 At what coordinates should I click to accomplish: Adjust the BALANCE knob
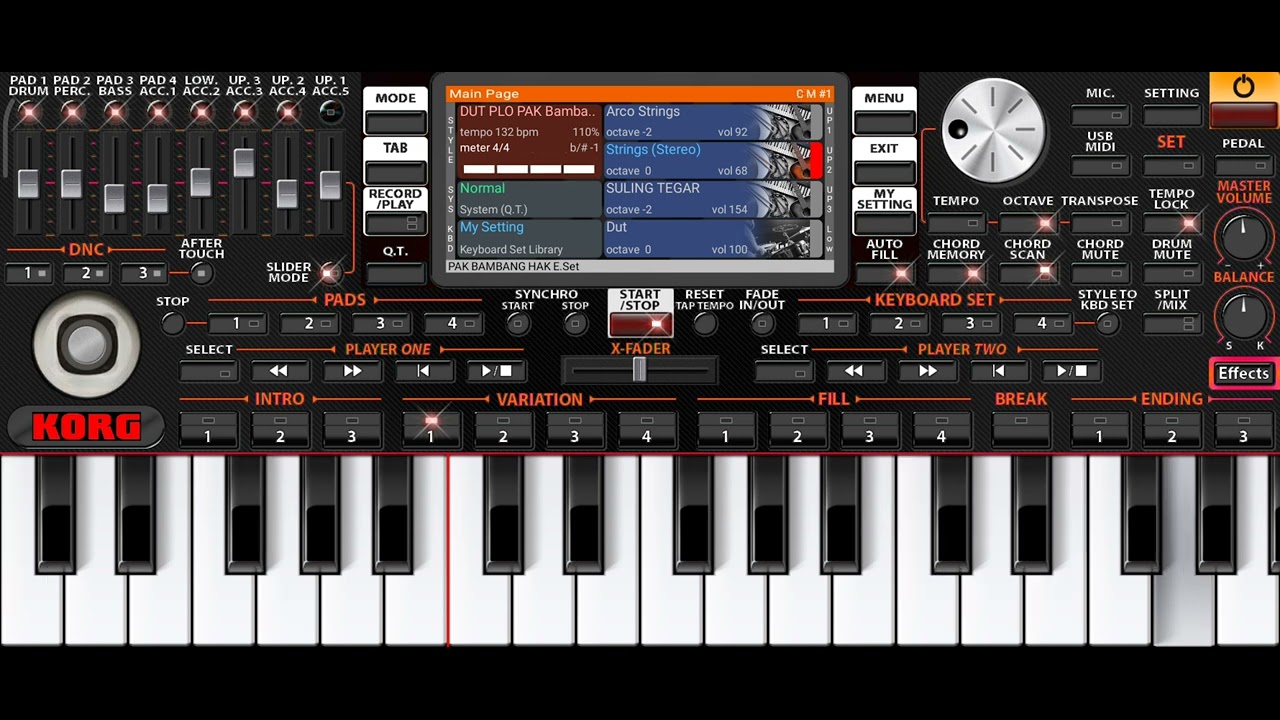1244,315
